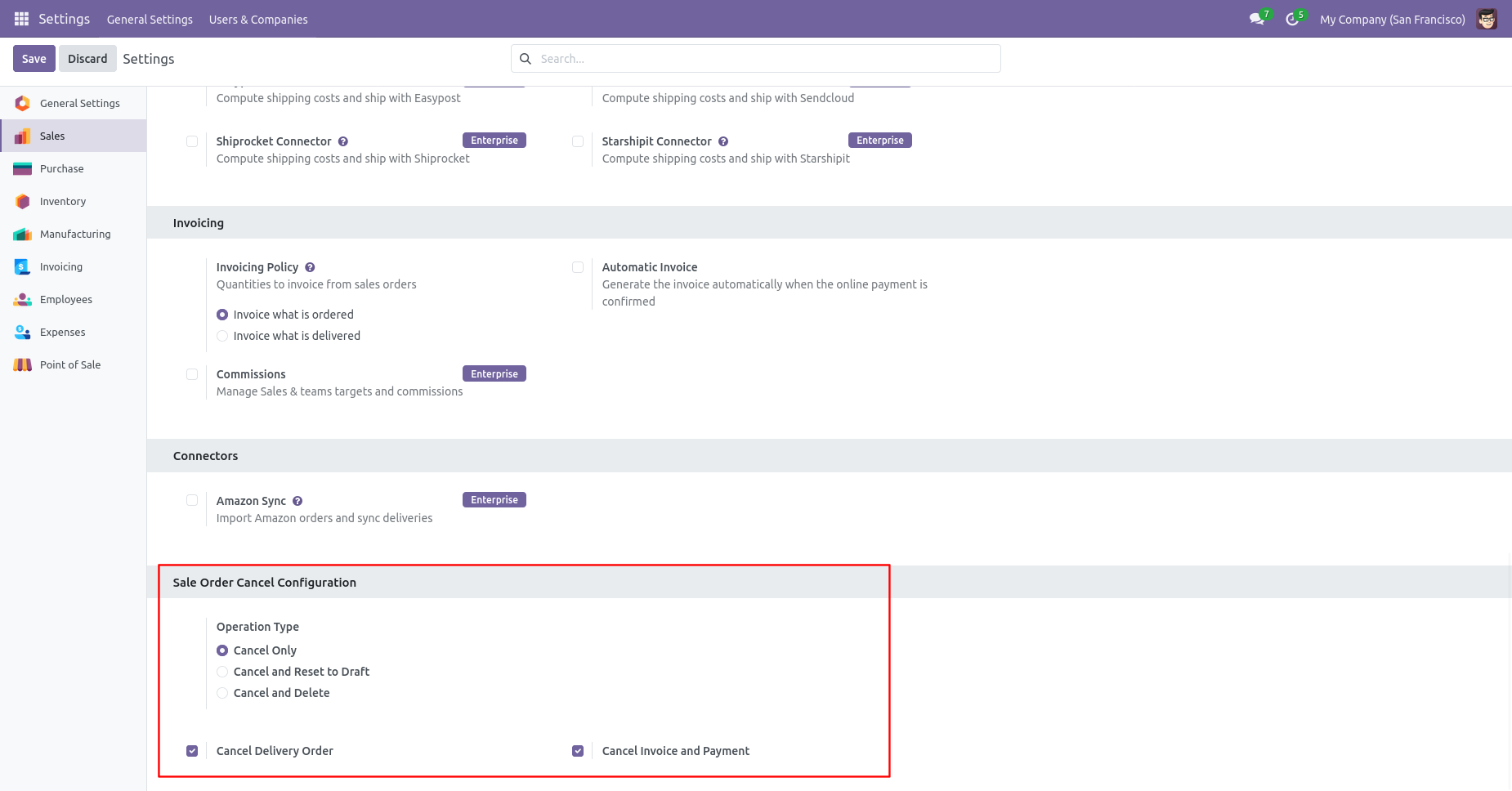The width and height of the screenshot is (1512, 791).
Task: Save the settings
Action: 34,59
